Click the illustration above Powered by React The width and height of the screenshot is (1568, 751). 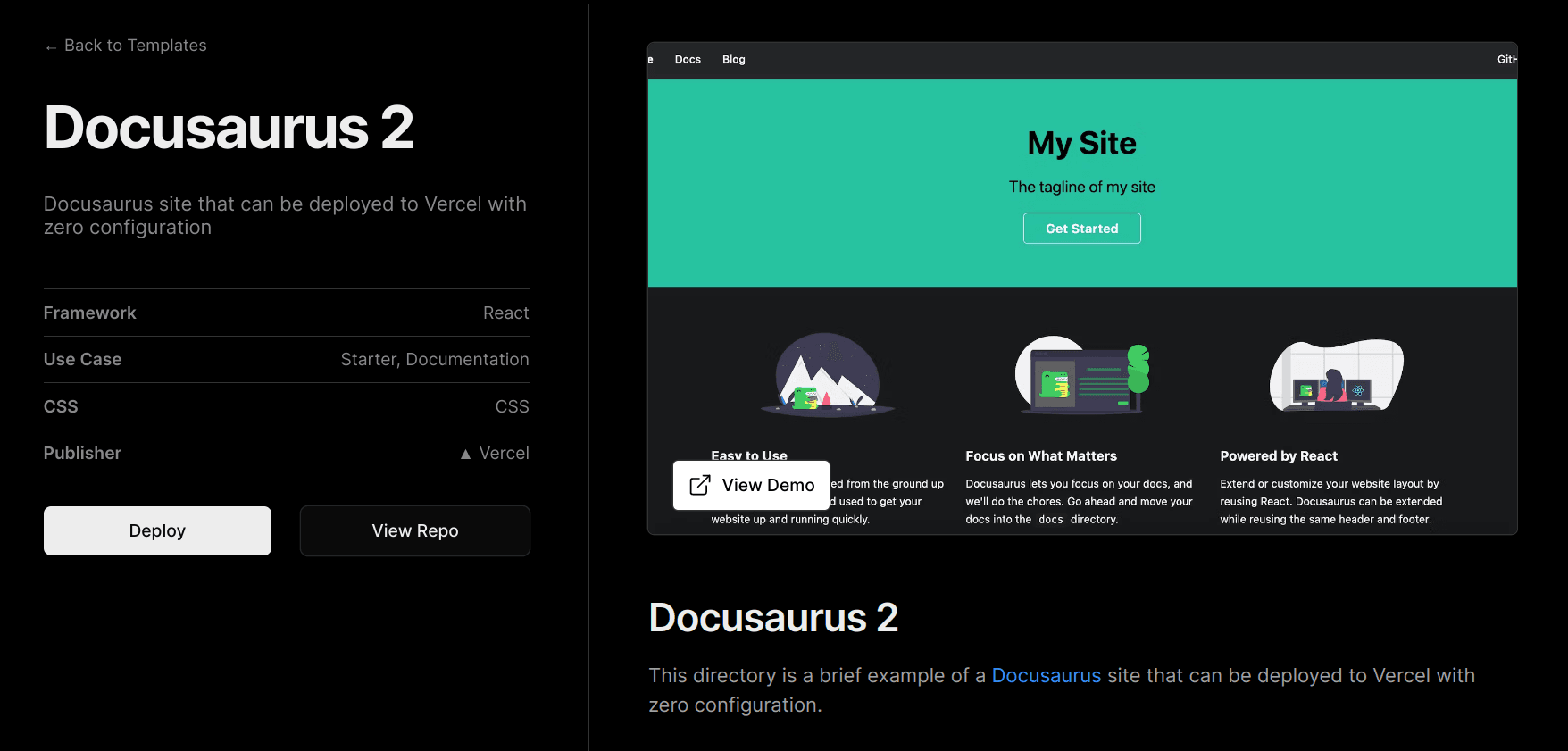(x=1336, y=375)
